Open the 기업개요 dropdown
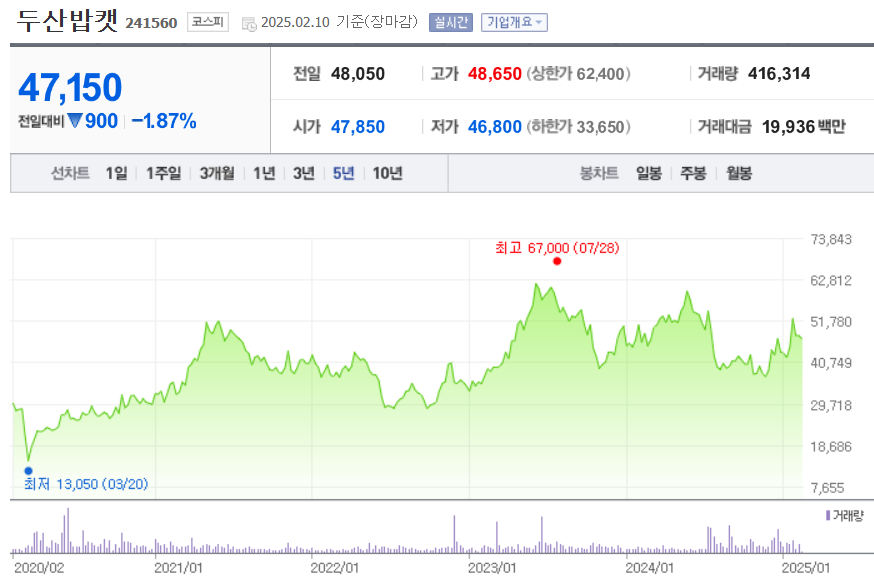The width and height of the screenshot is (874, 586). pos(514,22)
